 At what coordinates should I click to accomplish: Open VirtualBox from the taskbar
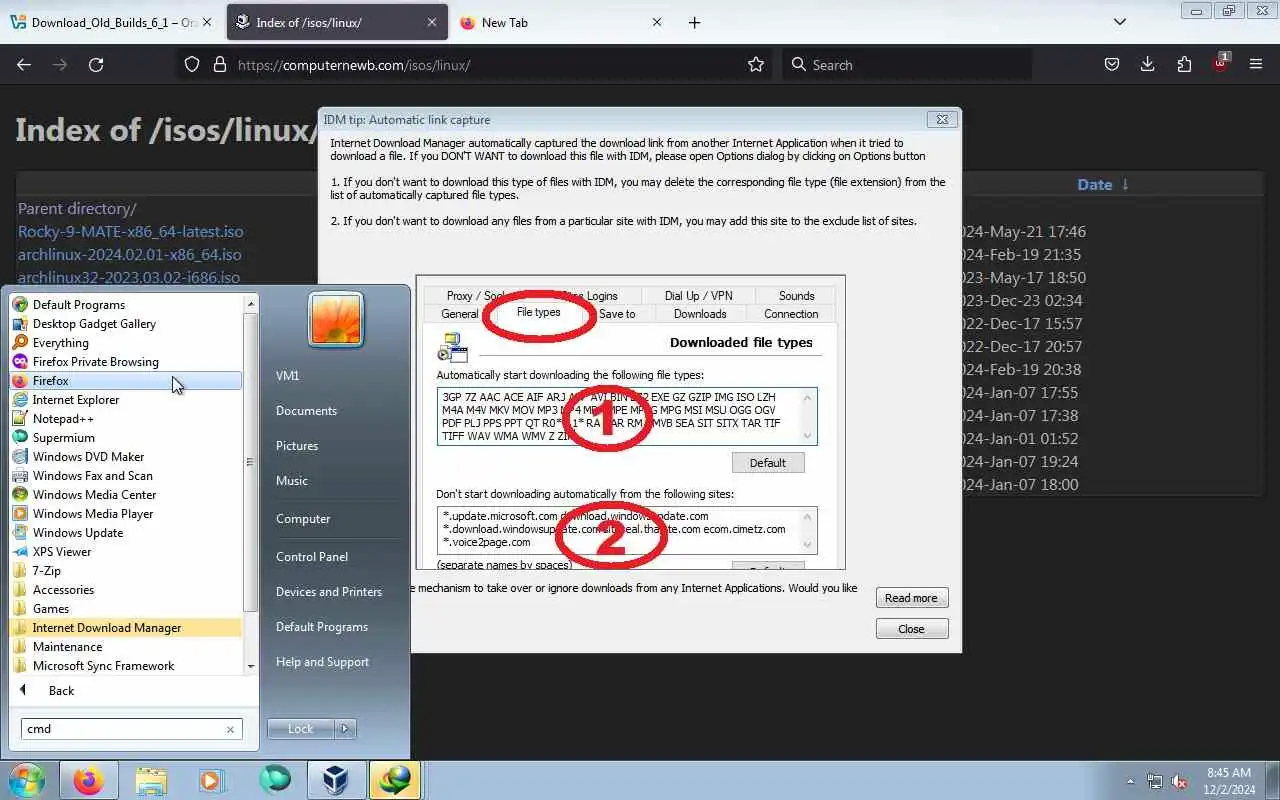click(336, 780)
